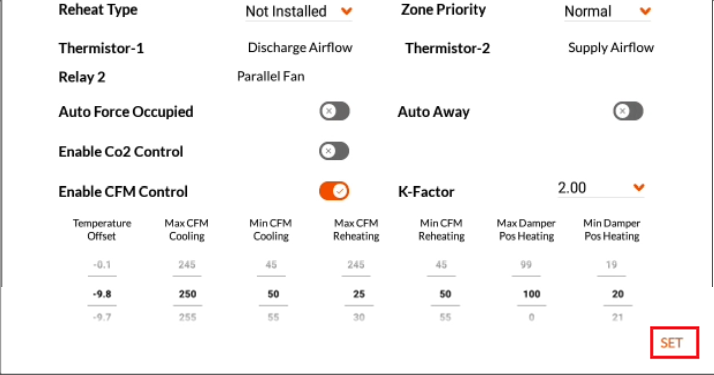Toggle the Auto Force Occupied switch
714x375 pixels.
[x=334, y=111]
